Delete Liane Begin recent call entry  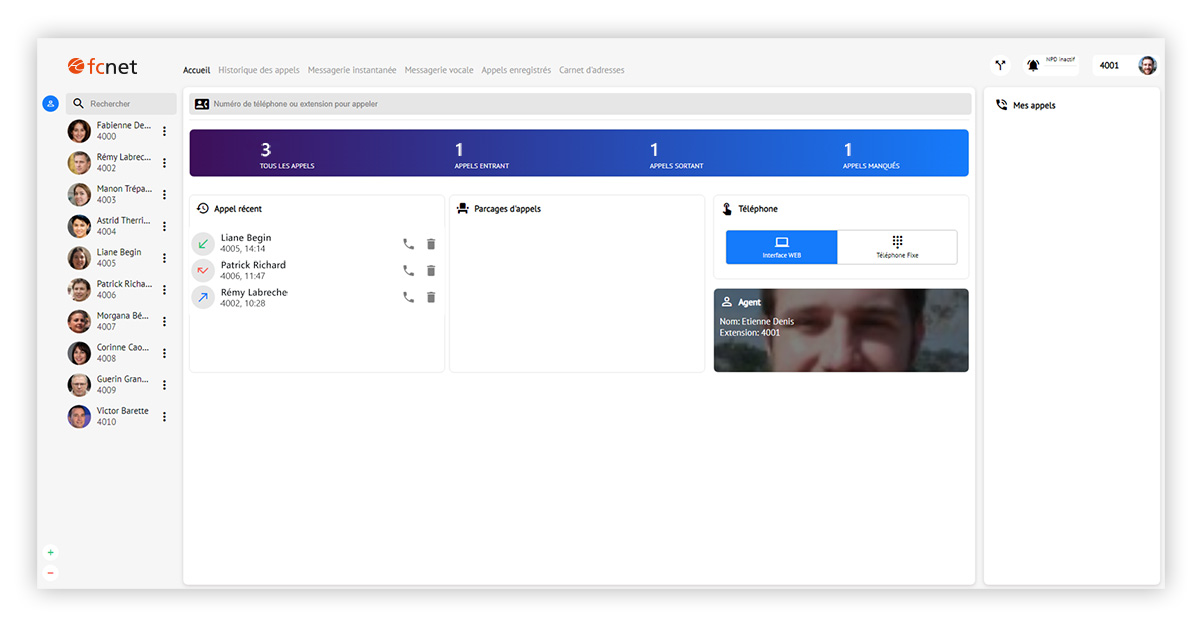coord(431,243)
